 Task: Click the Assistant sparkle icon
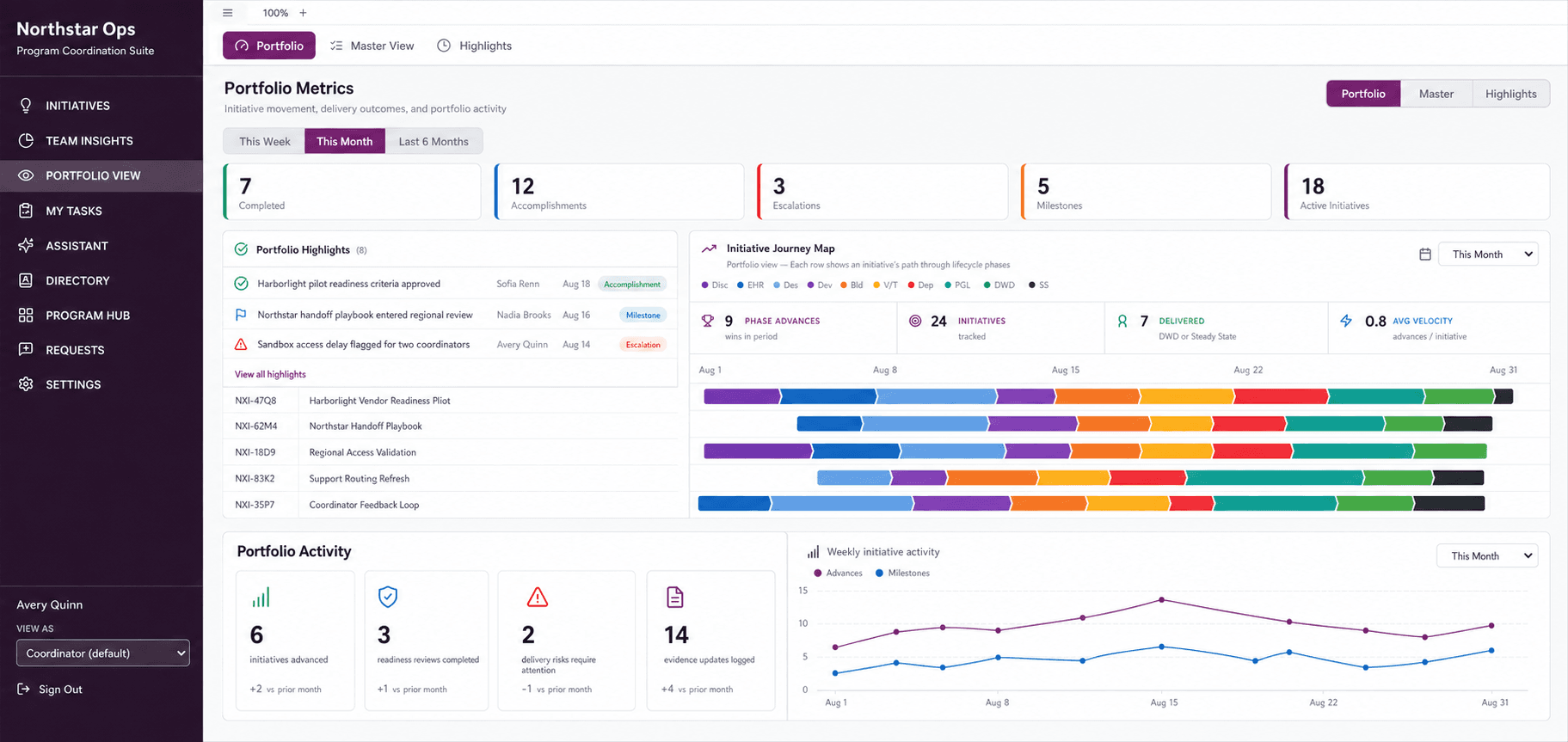coord(26,245)
